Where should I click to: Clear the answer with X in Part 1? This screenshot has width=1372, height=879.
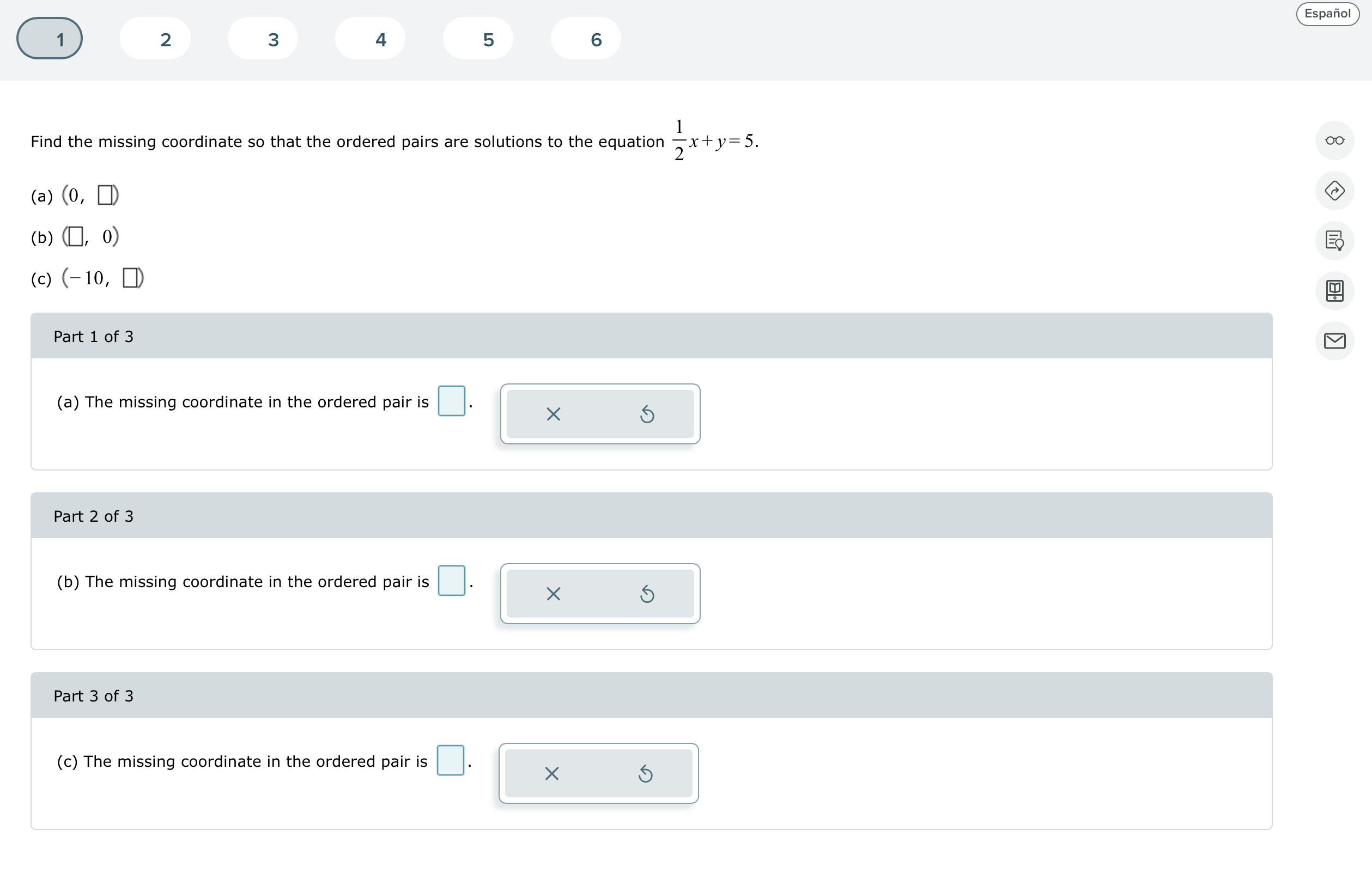click(553, 414)
